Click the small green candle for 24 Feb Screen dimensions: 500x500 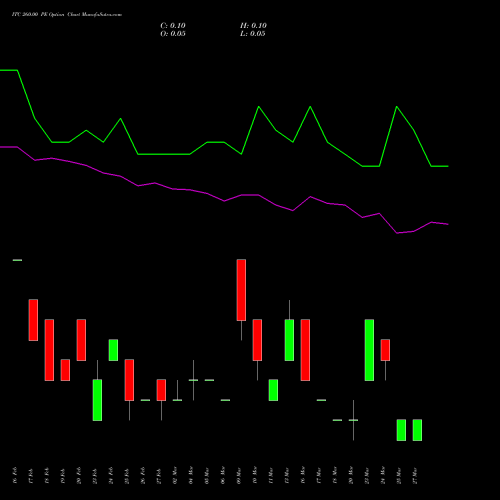(x=113, y=350)
